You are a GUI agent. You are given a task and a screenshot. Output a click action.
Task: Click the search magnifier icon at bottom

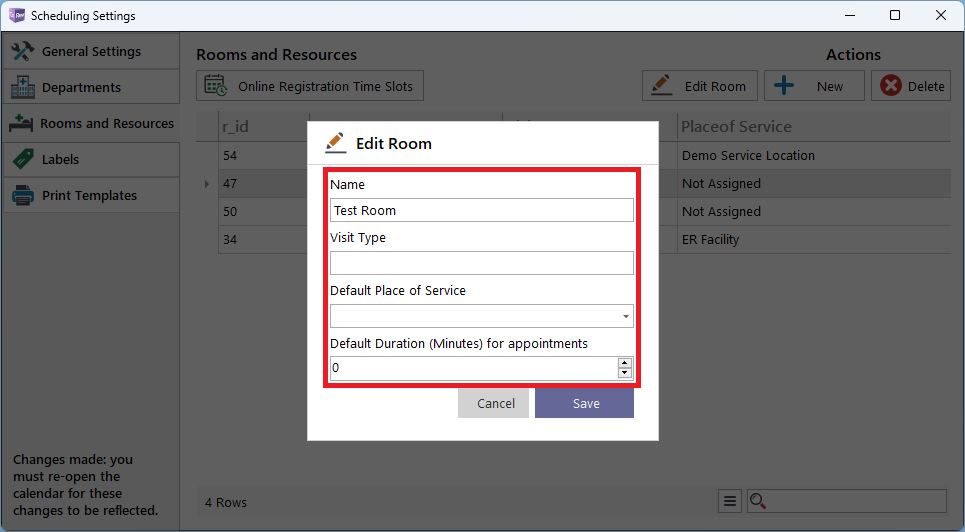pyautogui.click(x=758, y=501)
